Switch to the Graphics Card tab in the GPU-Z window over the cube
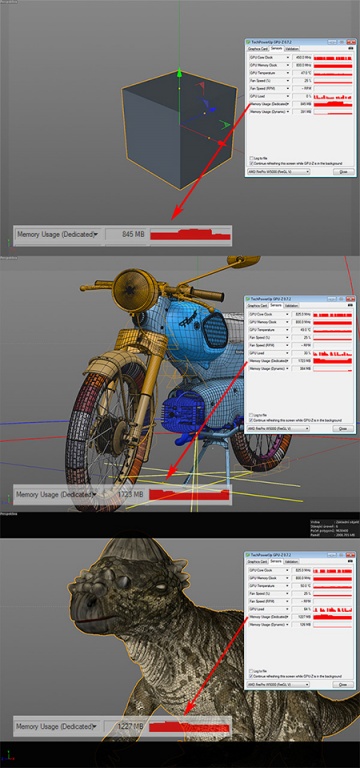This screenshot has height=768, width=360. point(257,49)
